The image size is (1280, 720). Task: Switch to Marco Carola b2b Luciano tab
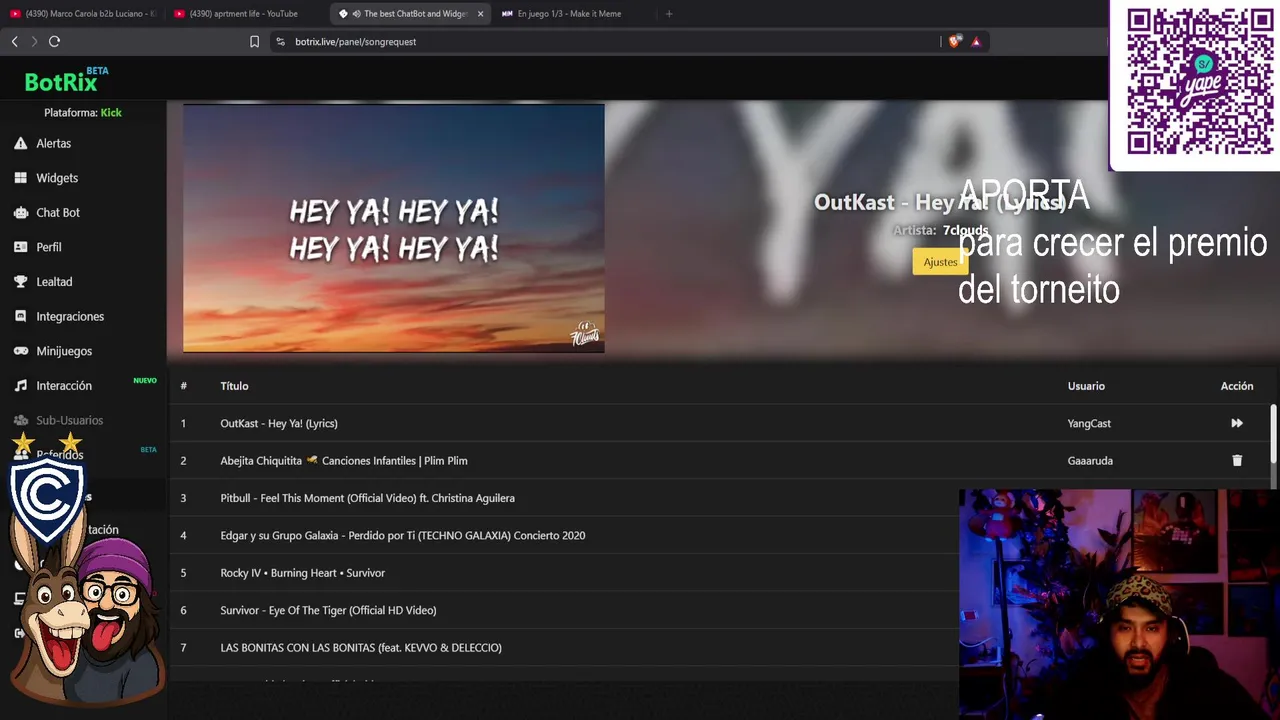click(82, 14)
